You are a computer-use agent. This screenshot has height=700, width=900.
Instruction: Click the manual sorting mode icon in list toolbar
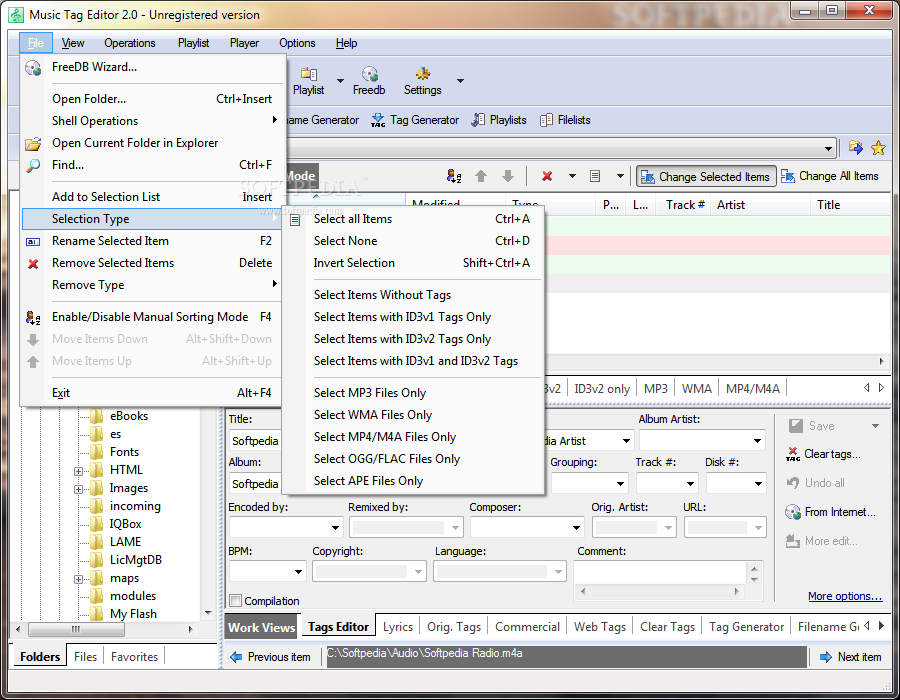454,176
